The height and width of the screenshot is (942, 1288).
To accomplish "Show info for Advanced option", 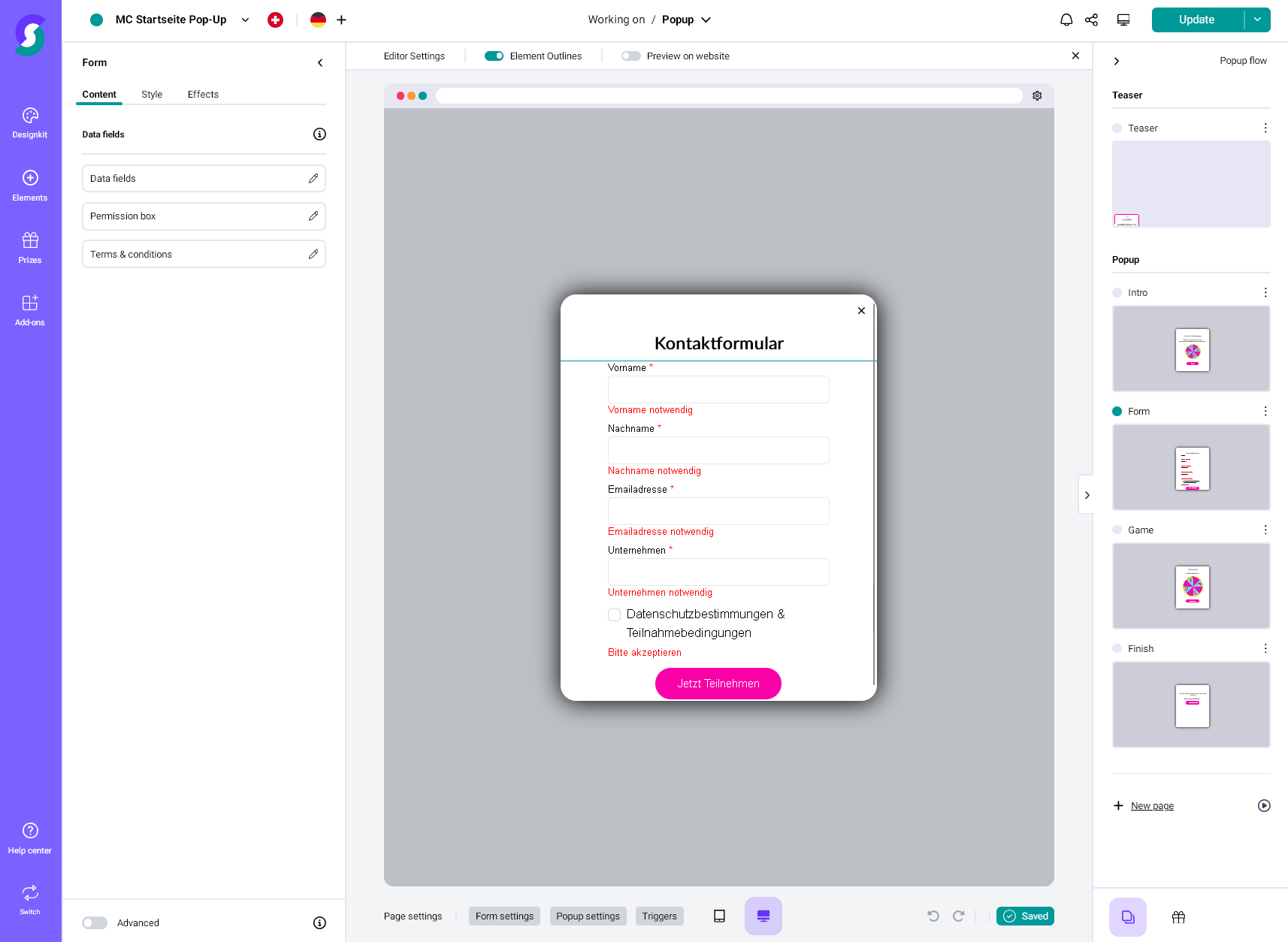I will tap(319, 923).
